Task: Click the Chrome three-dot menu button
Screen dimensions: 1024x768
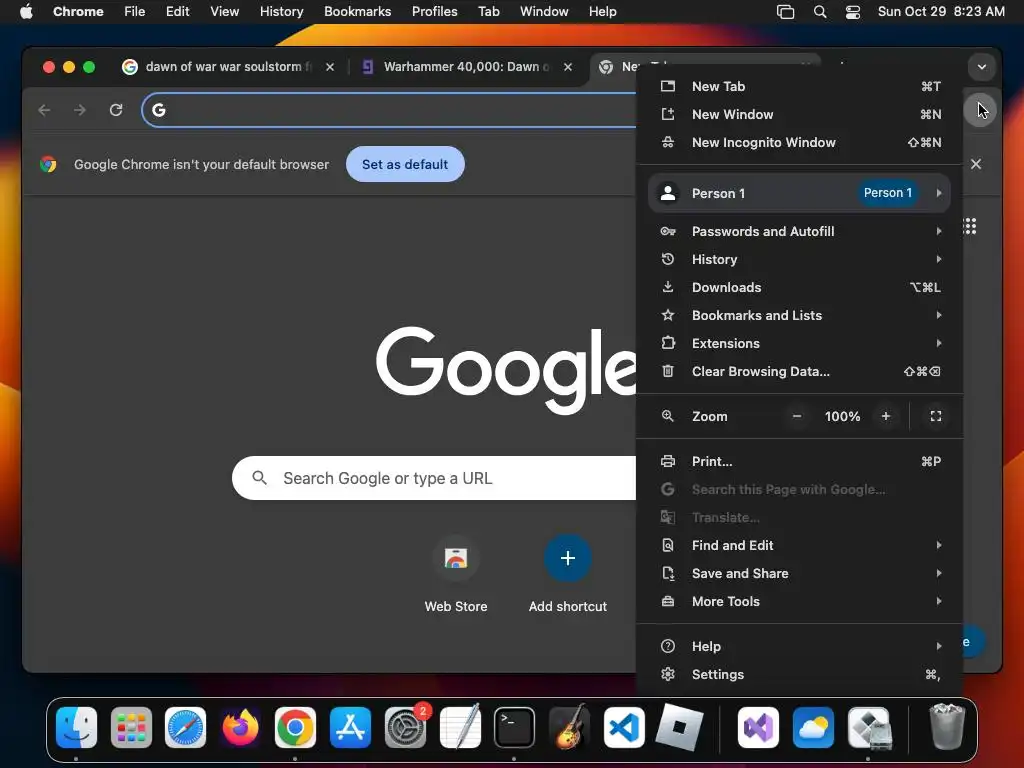Action: coord(978,110)
